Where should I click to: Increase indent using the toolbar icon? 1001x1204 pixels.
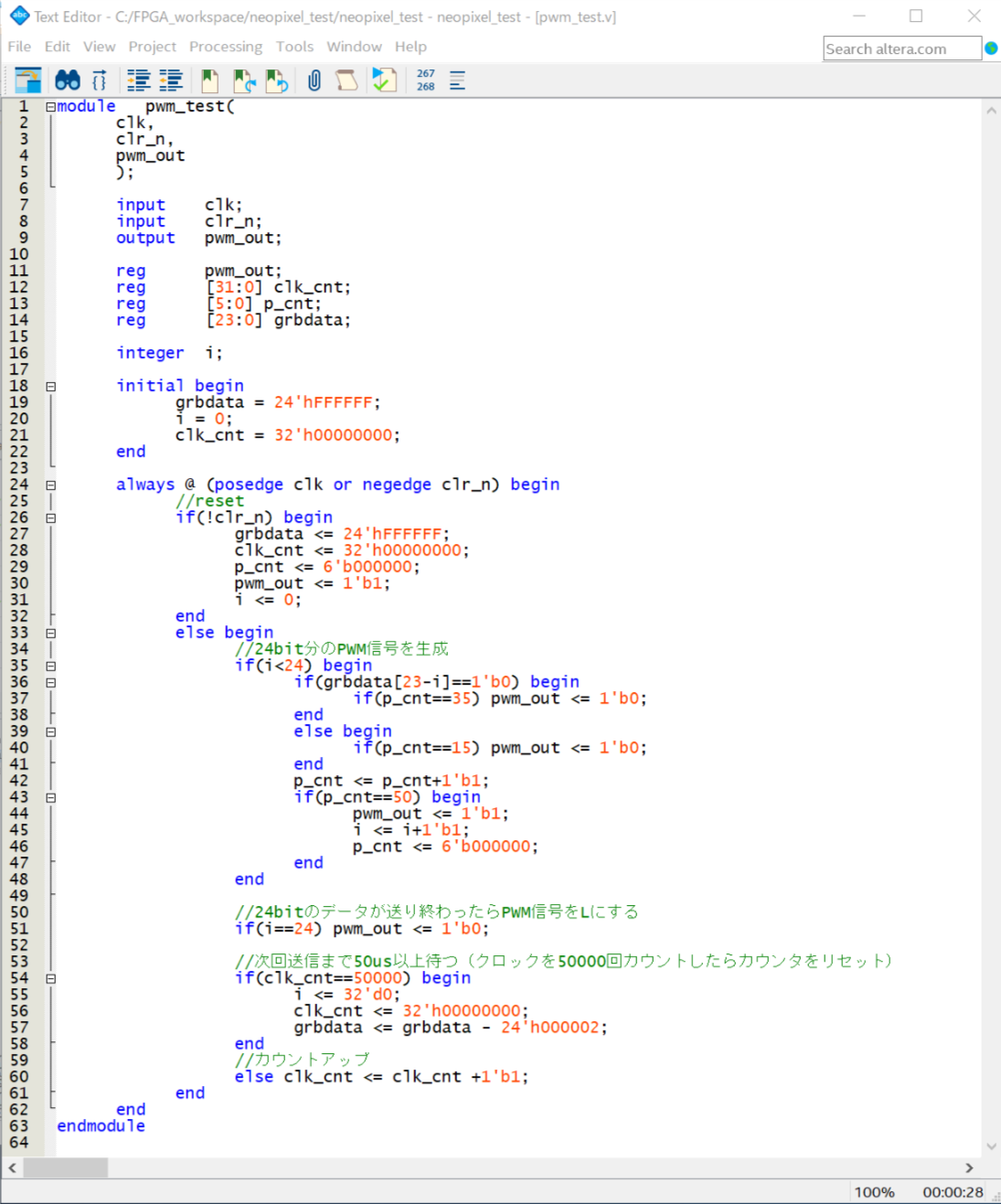click(x=138, y=80)
